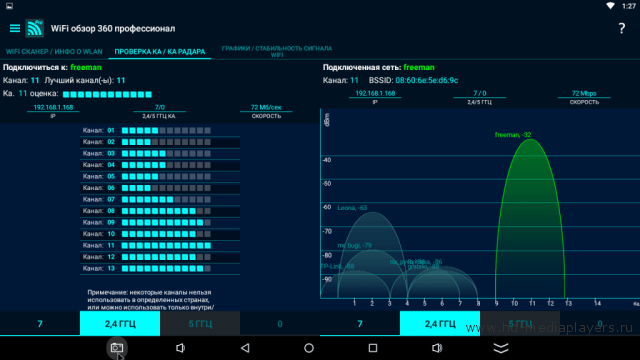This screenshot has height=360, width=640.
Task: Select 2,4 ГГЦ band in left panel
Action: (120, 324)
